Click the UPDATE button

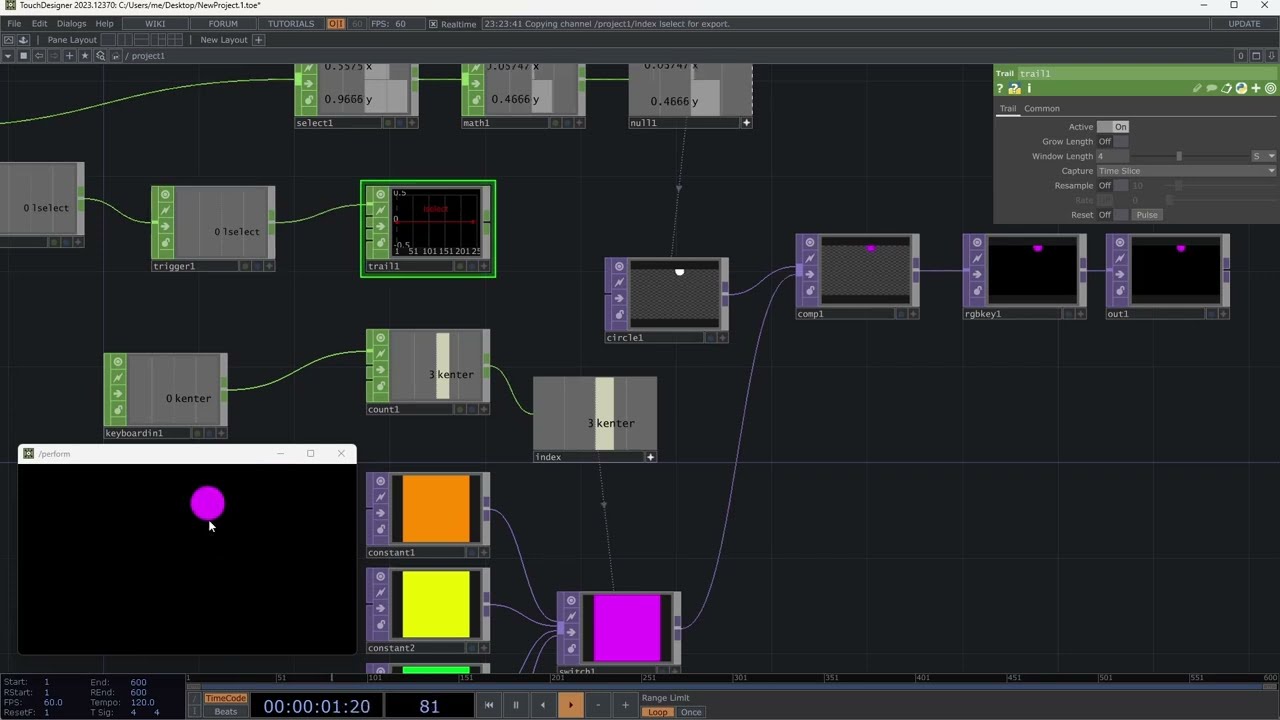(1244, 24)
